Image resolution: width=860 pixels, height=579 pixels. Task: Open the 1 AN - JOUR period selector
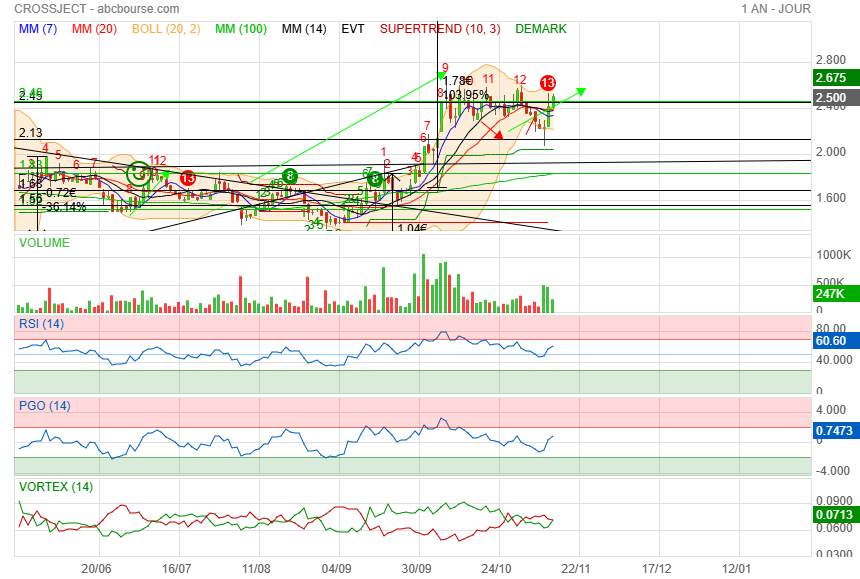776,9
